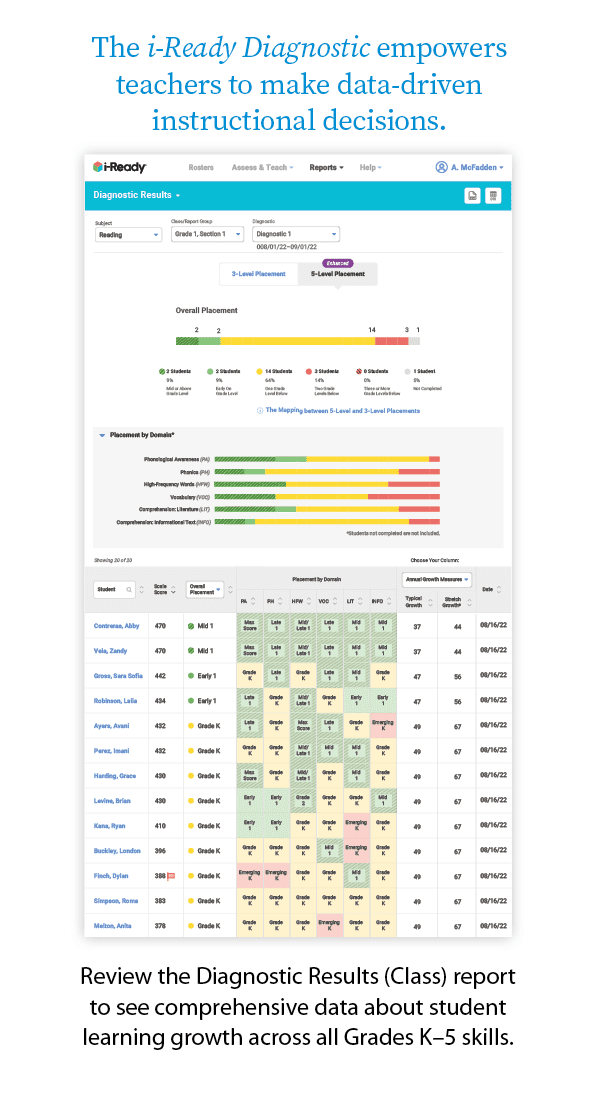Open the A. McFadden account dropdown arrow
Screen dimensions: 599x1119
(501, 168)
